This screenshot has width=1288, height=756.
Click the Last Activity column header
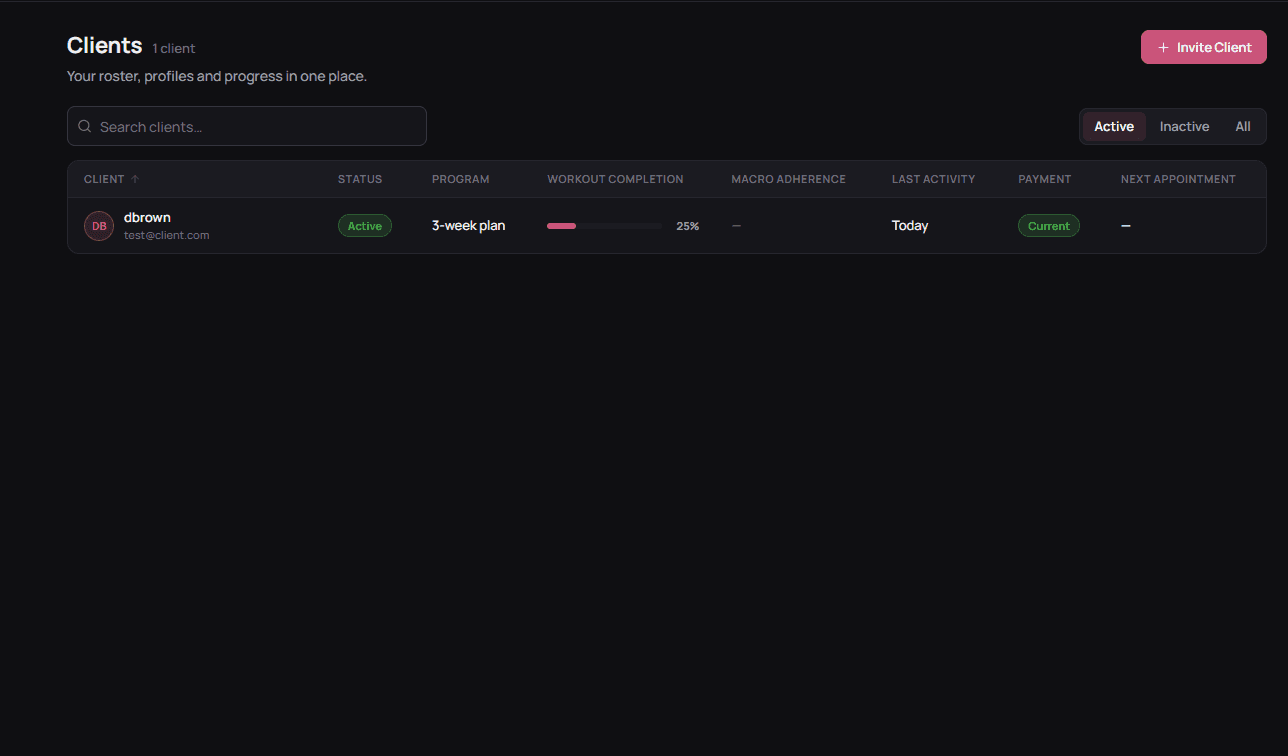pyautogui.click(x=933, y=180)
